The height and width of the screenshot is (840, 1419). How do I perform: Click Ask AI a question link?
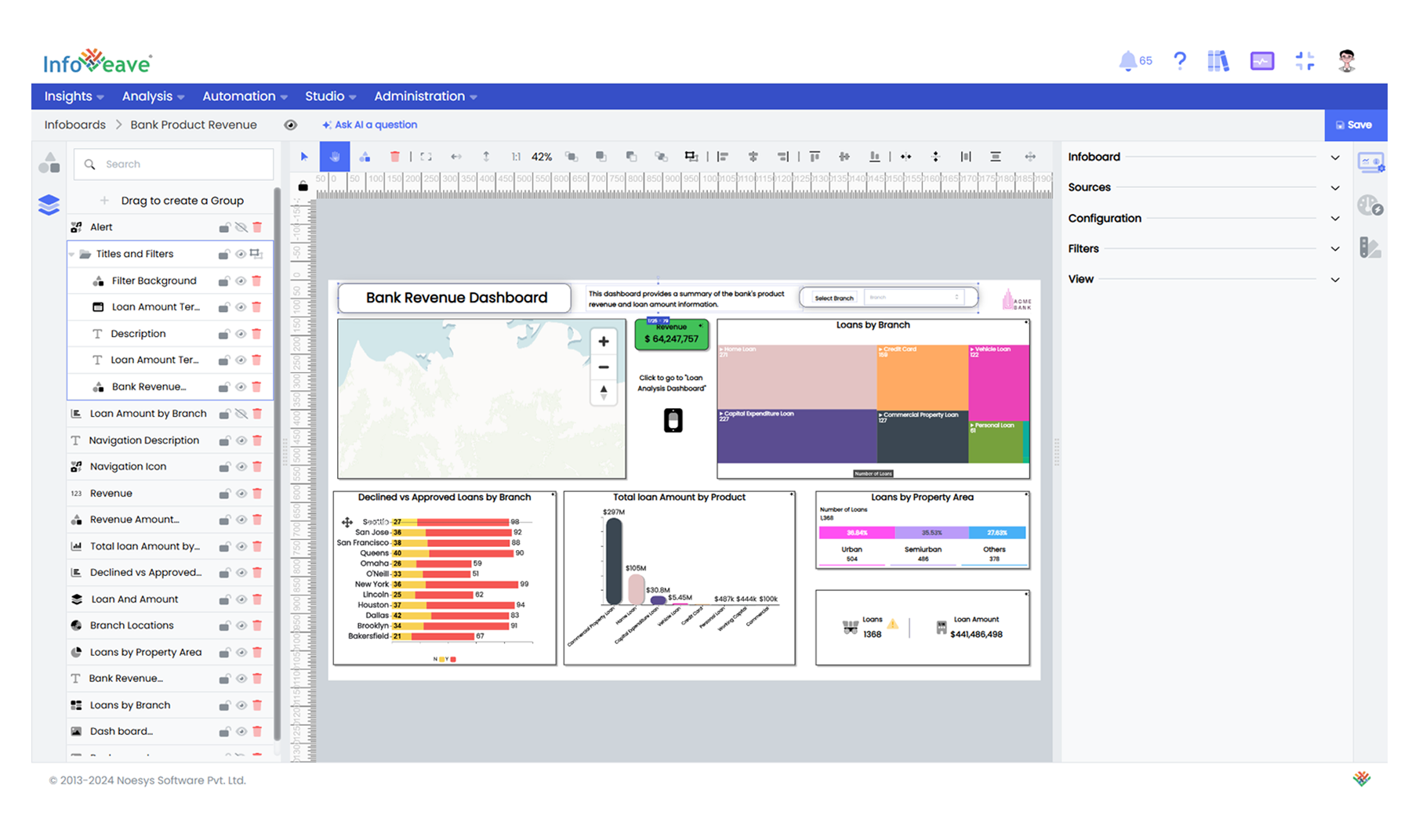(370, 125)
